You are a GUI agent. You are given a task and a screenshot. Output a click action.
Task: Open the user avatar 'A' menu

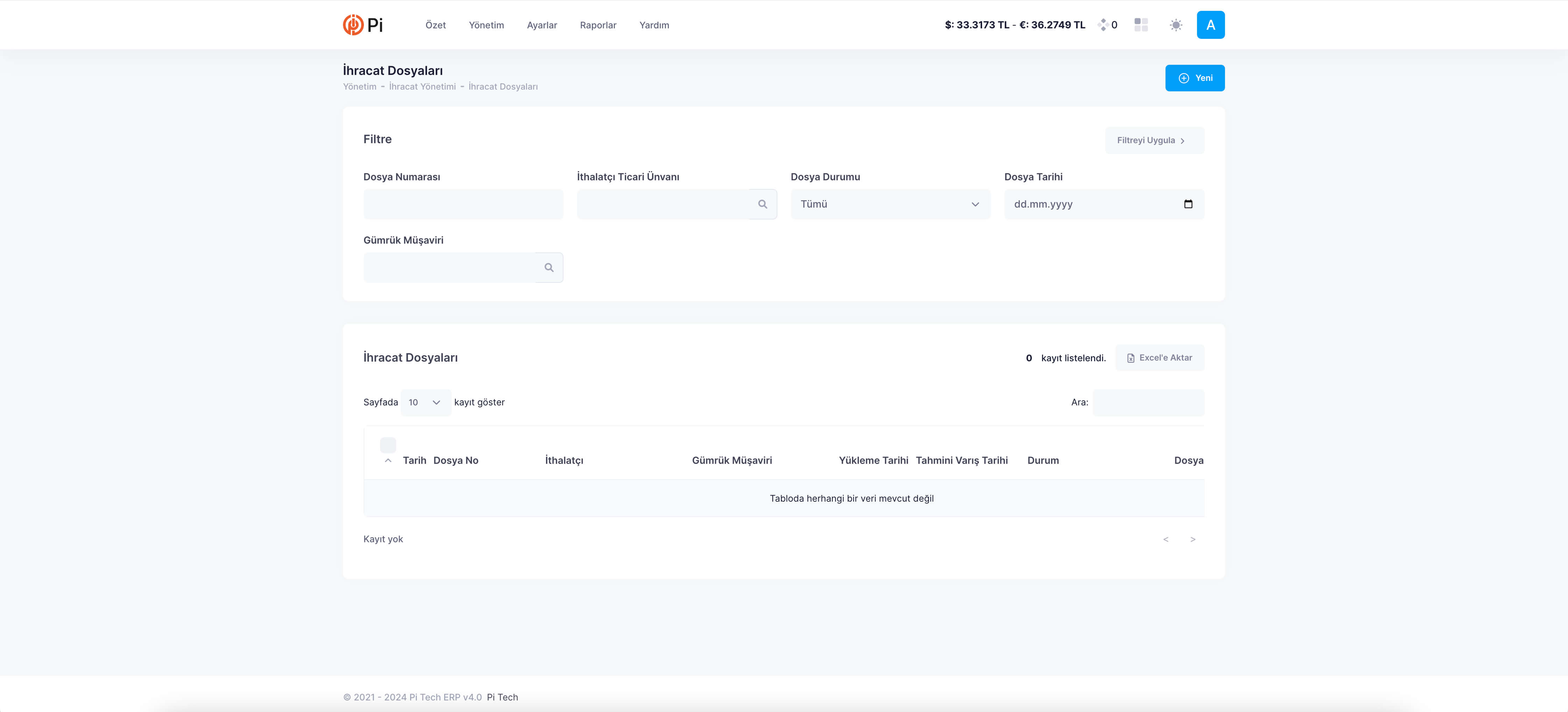[x=1210, y=25]
